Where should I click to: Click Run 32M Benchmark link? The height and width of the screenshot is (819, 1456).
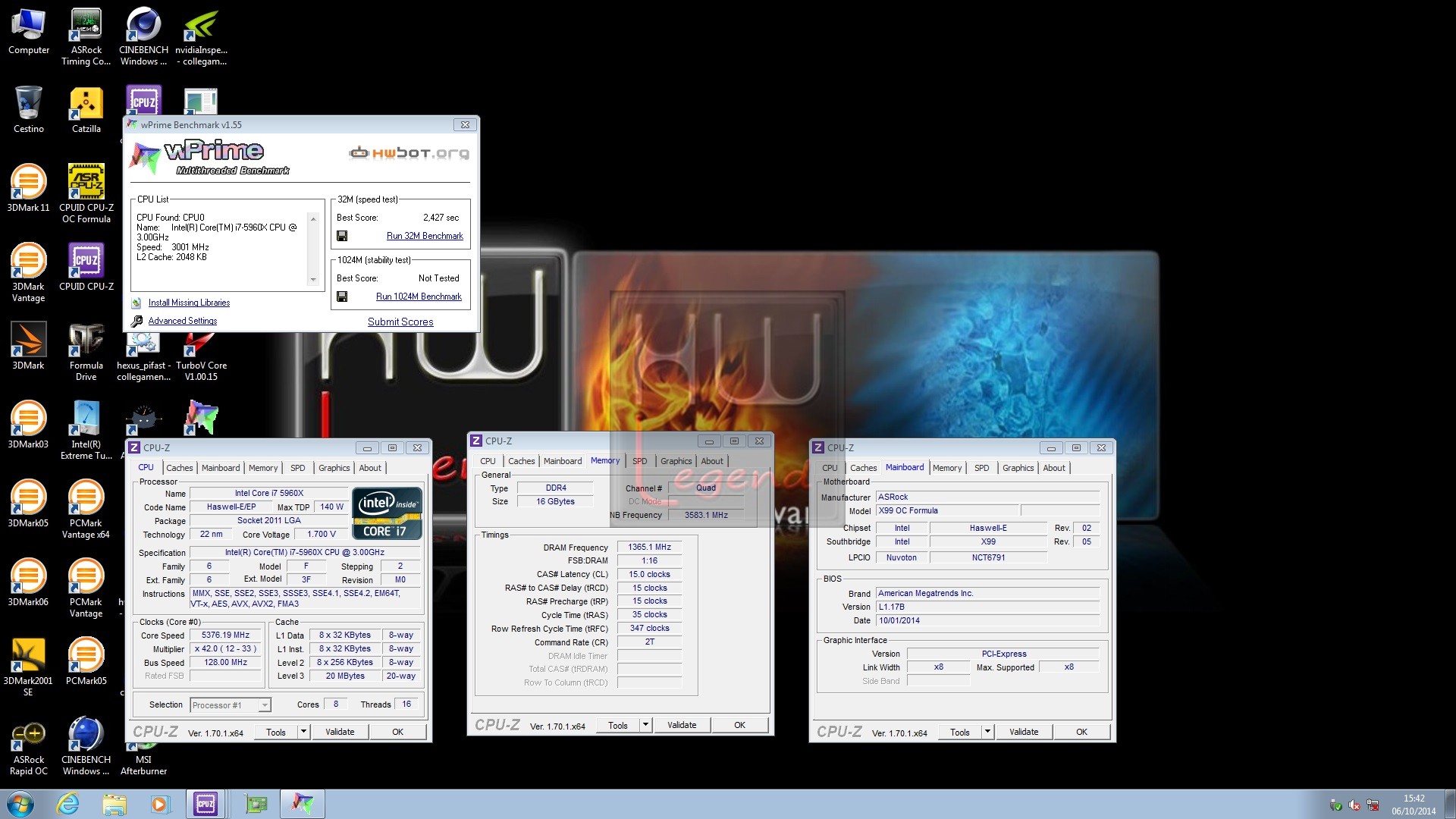[x=425, y=236]
